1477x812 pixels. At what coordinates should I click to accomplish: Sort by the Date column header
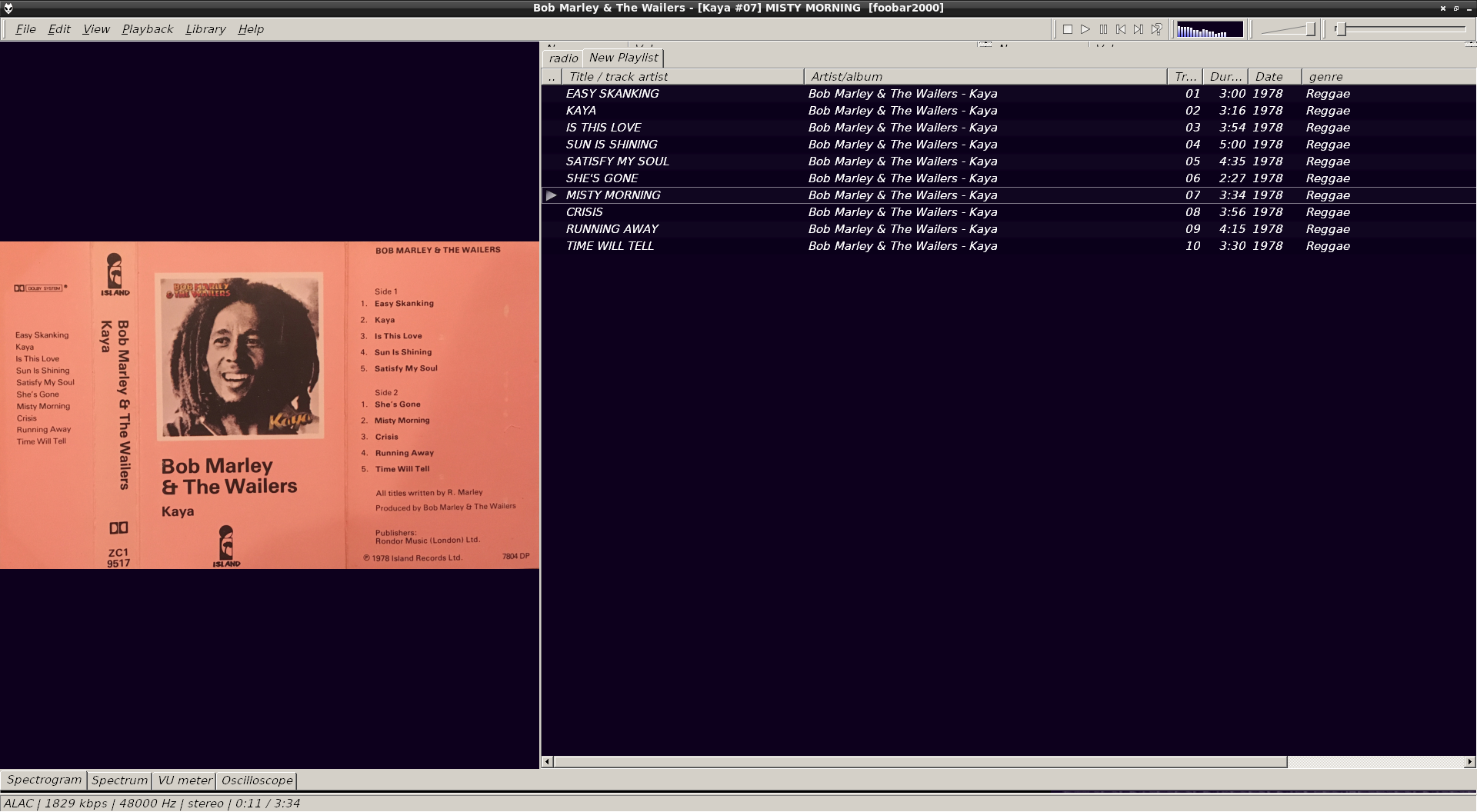(1275, 77)
